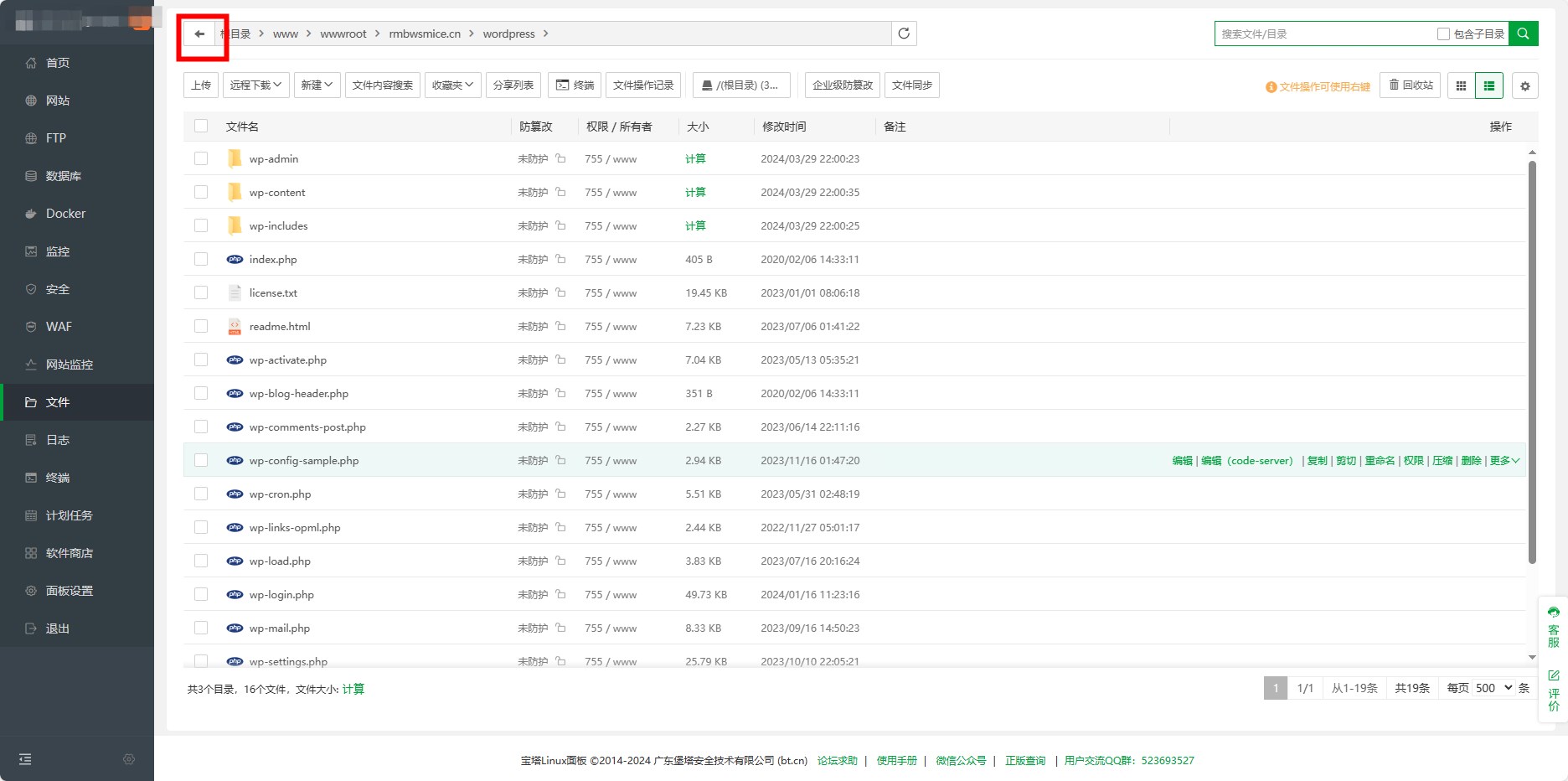Open the disk root (根目录) button
Viewport: 1568px width, 781px height.
pyautogui.click(x=740, y=85)
